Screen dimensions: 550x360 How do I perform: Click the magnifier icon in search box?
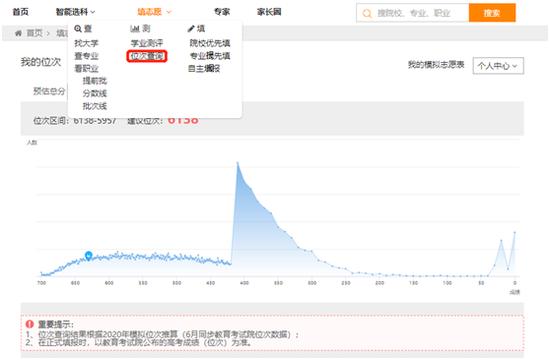tap(367, 13)
